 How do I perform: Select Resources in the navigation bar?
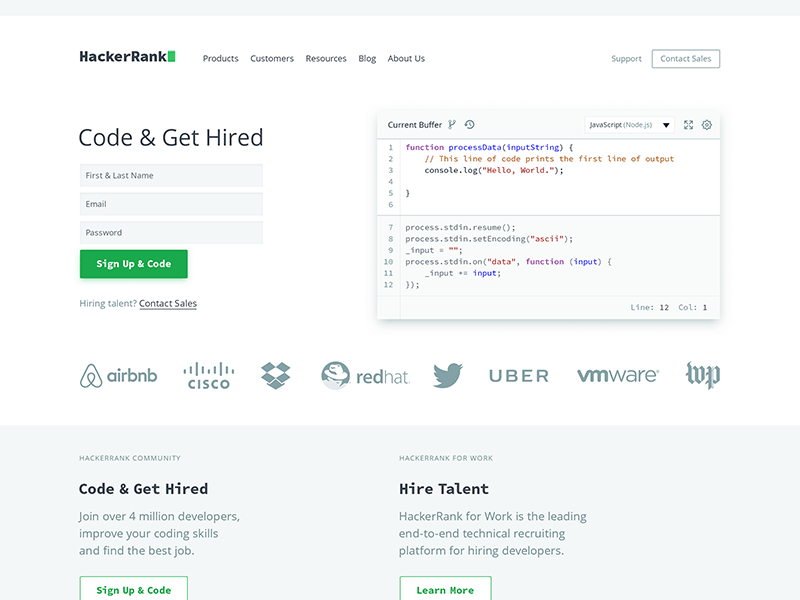(326, 58)
